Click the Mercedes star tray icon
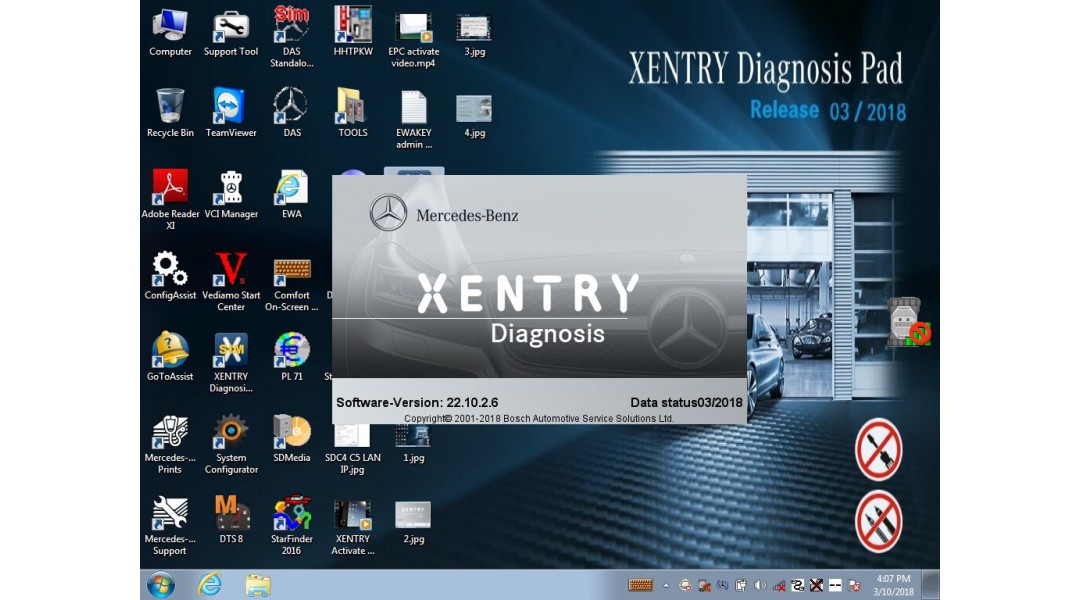Screen dimensions: 1080x600 point(722,586)
